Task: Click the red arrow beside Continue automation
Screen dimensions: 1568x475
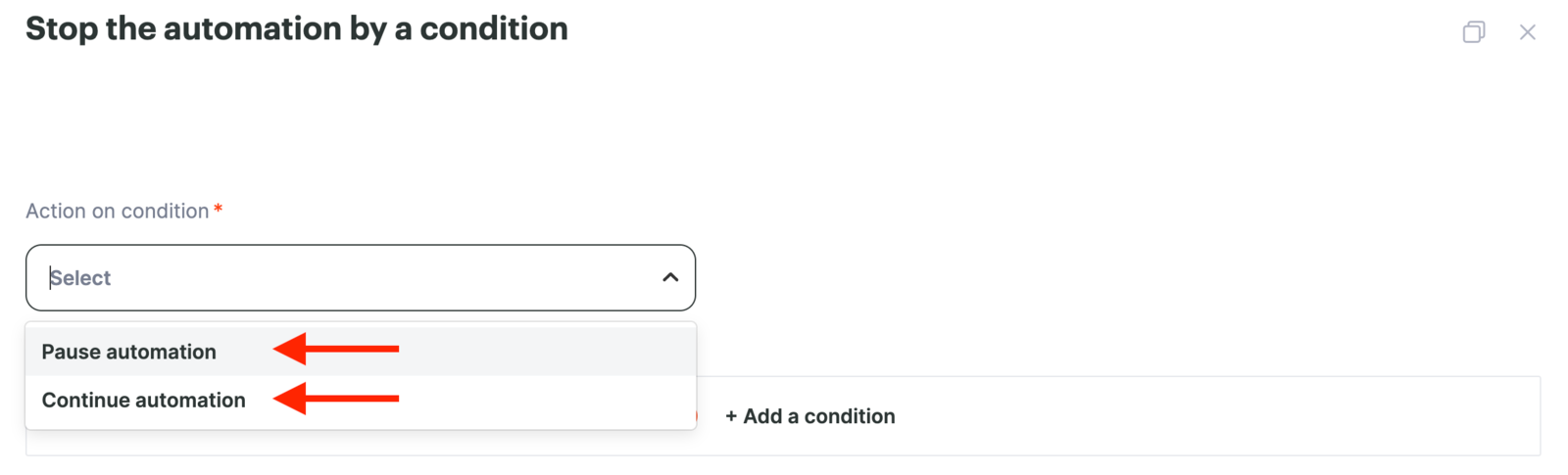Action: click(x=335, y=399)
